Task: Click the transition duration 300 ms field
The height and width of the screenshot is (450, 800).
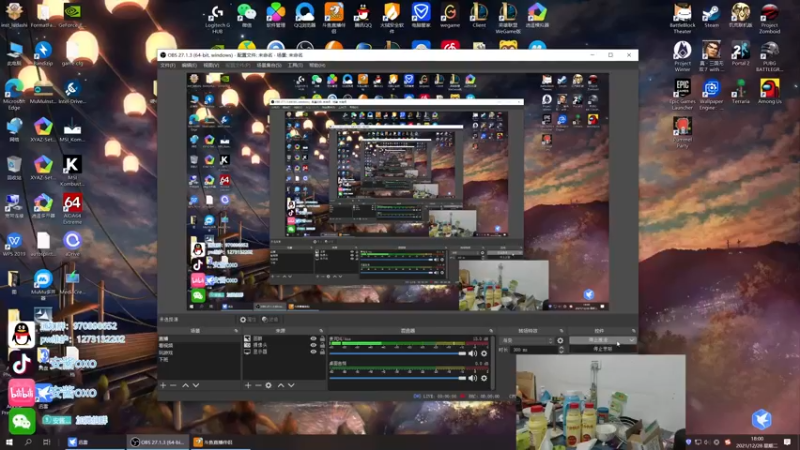Action: [x=535, y=349]
